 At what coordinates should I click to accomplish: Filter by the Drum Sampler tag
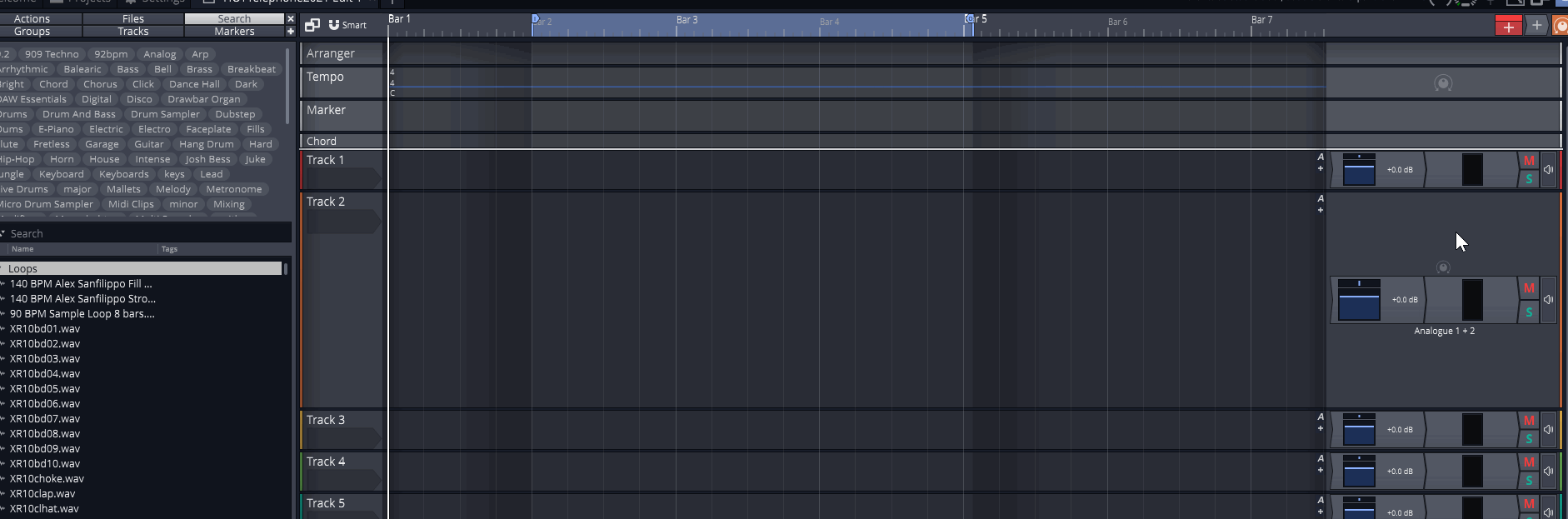(165, 114)
